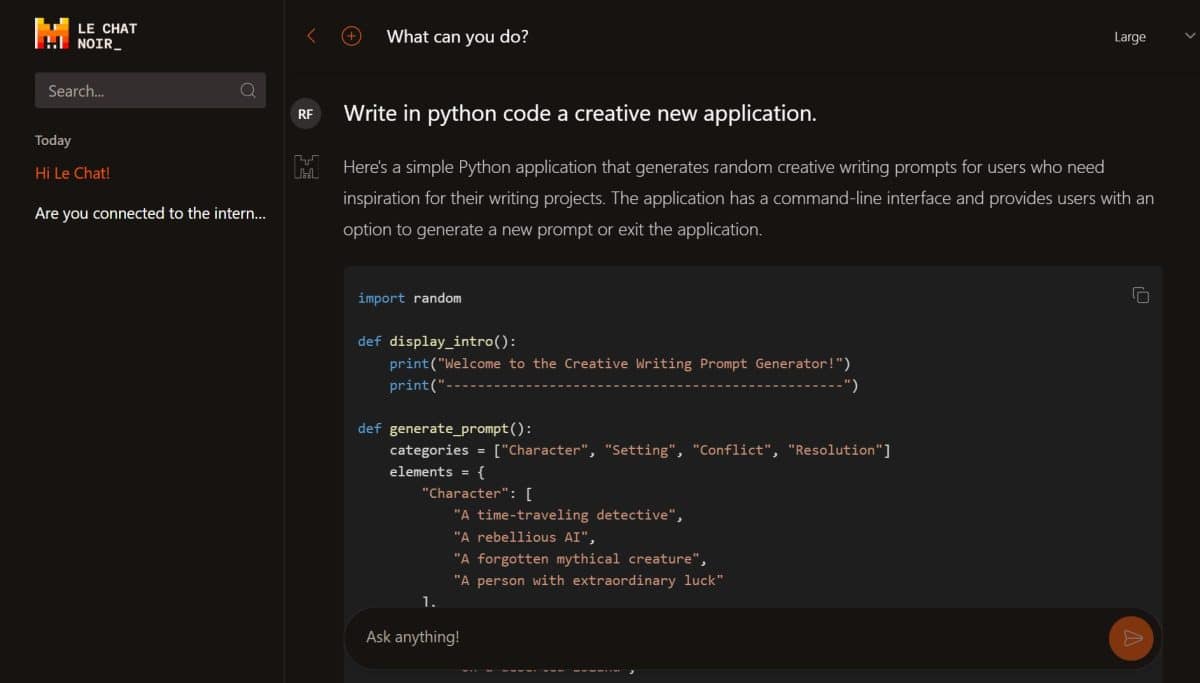Open the "Hi Le Chat!" conversation
The height and width of the screenshot is (683, 1200).
(x=72, y=173)
